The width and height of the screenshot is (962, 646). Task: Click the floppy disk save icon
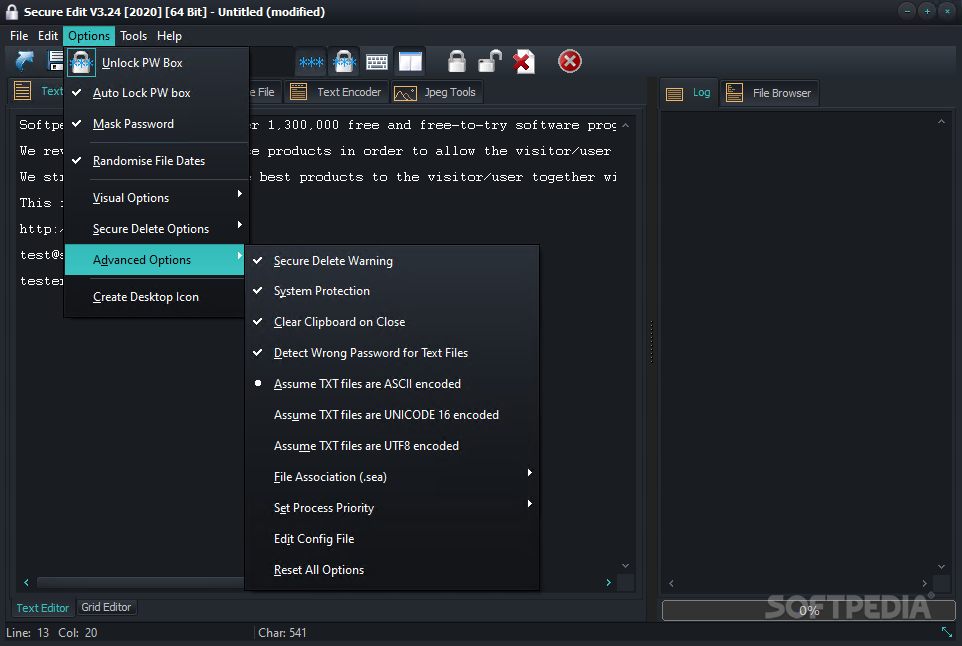[55, 61]
